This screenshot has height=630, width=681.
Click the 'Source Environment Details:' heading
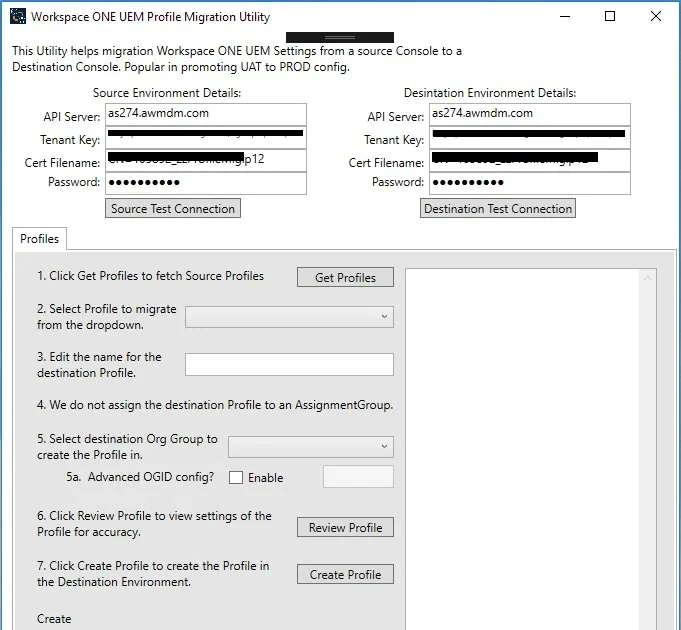(x=167, y=93)
